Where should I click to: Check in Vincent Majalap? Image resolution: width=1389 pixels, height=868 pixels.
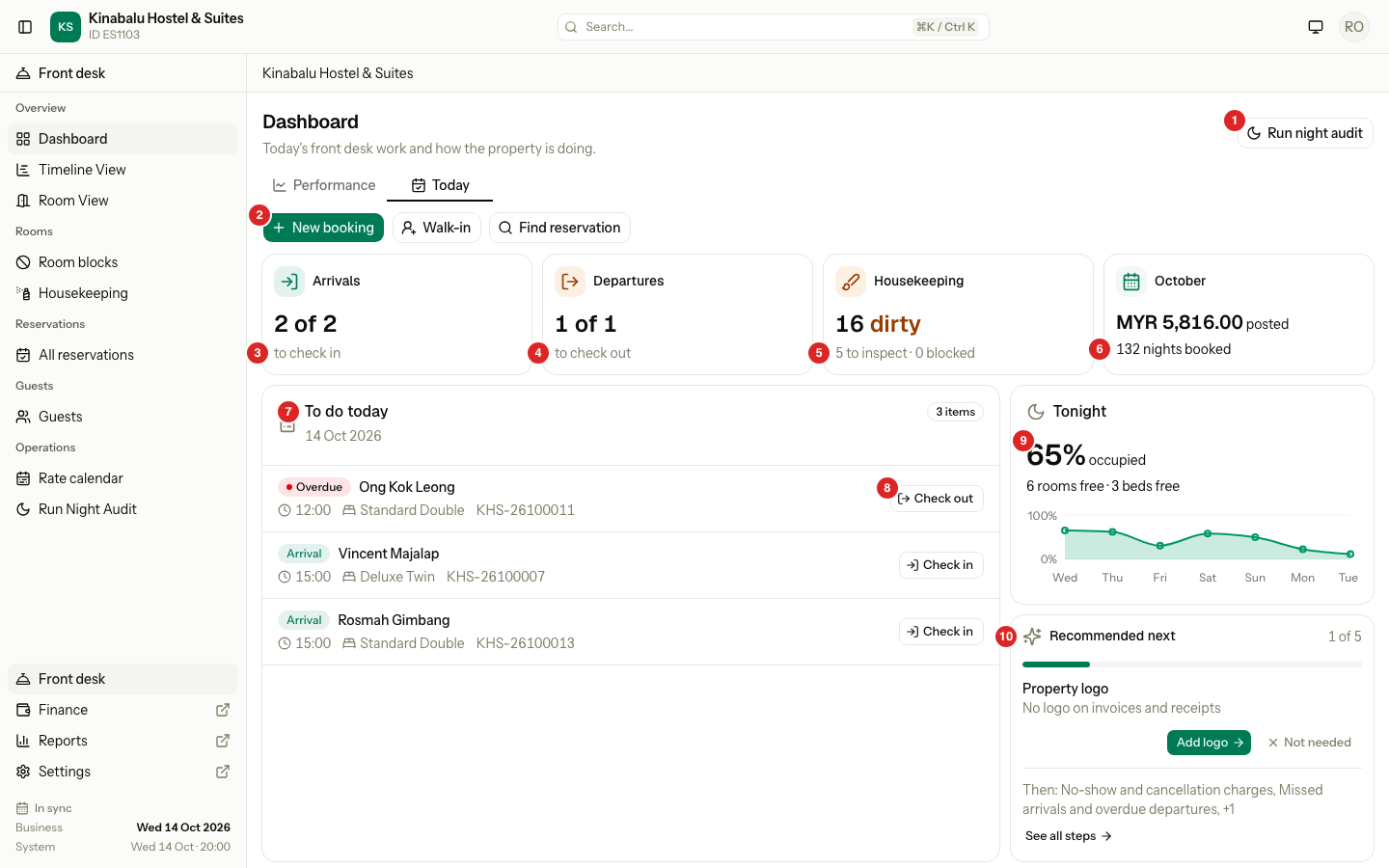[940, 565]
